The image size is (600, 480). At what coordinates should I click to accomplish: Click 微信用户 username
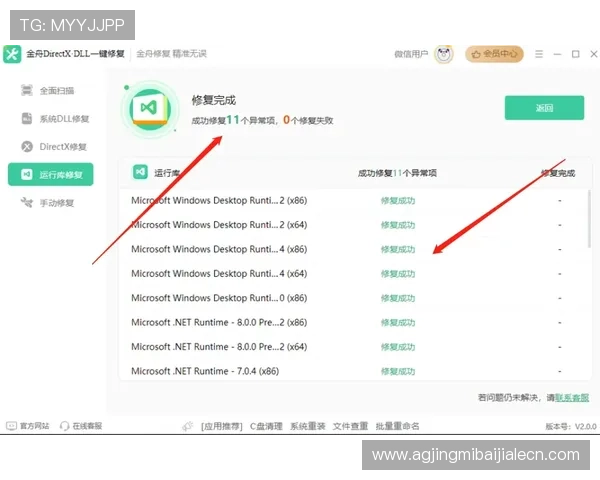click(x=411, y=54)
